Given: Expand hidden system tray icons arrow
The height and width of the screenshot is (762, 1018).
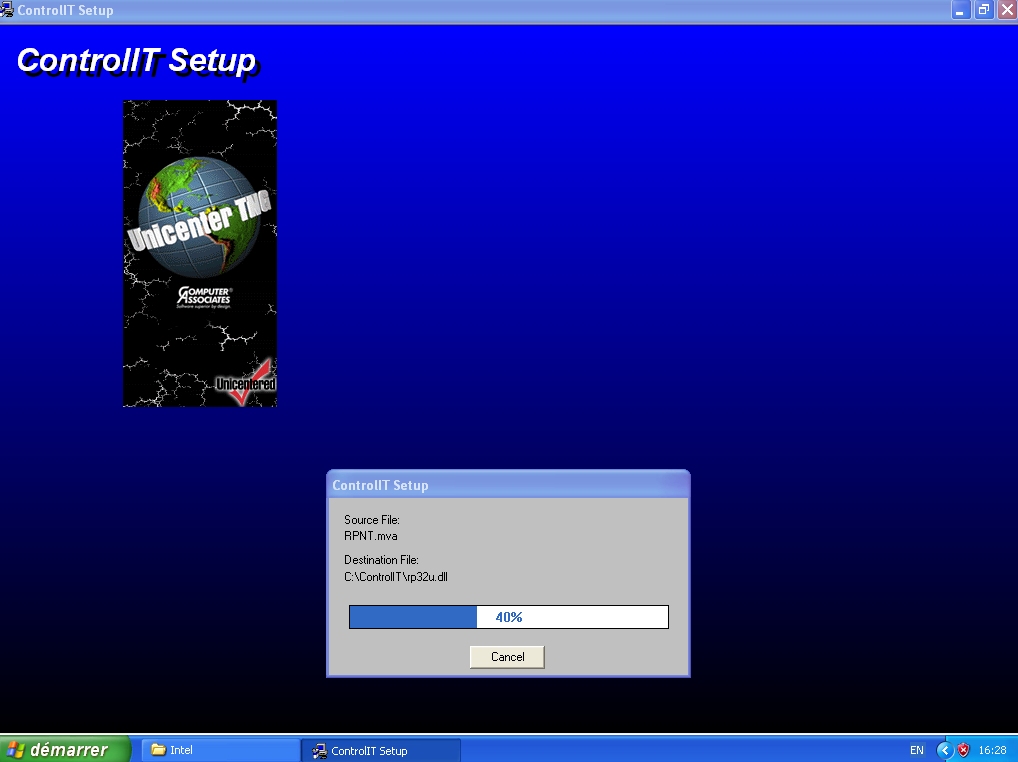Looking at the screenshot, I should tap(945, 750).
